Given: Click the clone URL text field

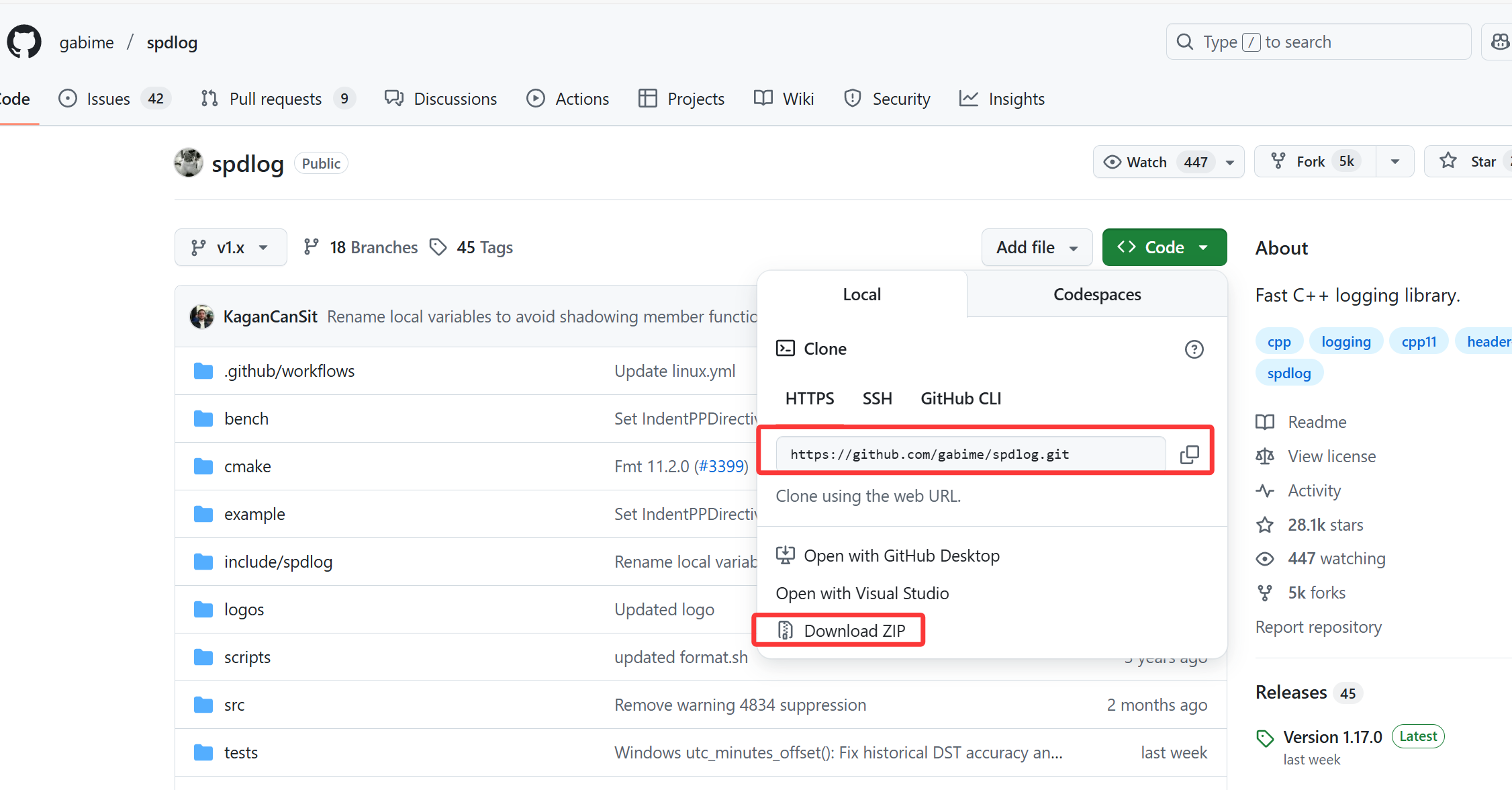Looking at the screenshot, I should click(970, 455).
